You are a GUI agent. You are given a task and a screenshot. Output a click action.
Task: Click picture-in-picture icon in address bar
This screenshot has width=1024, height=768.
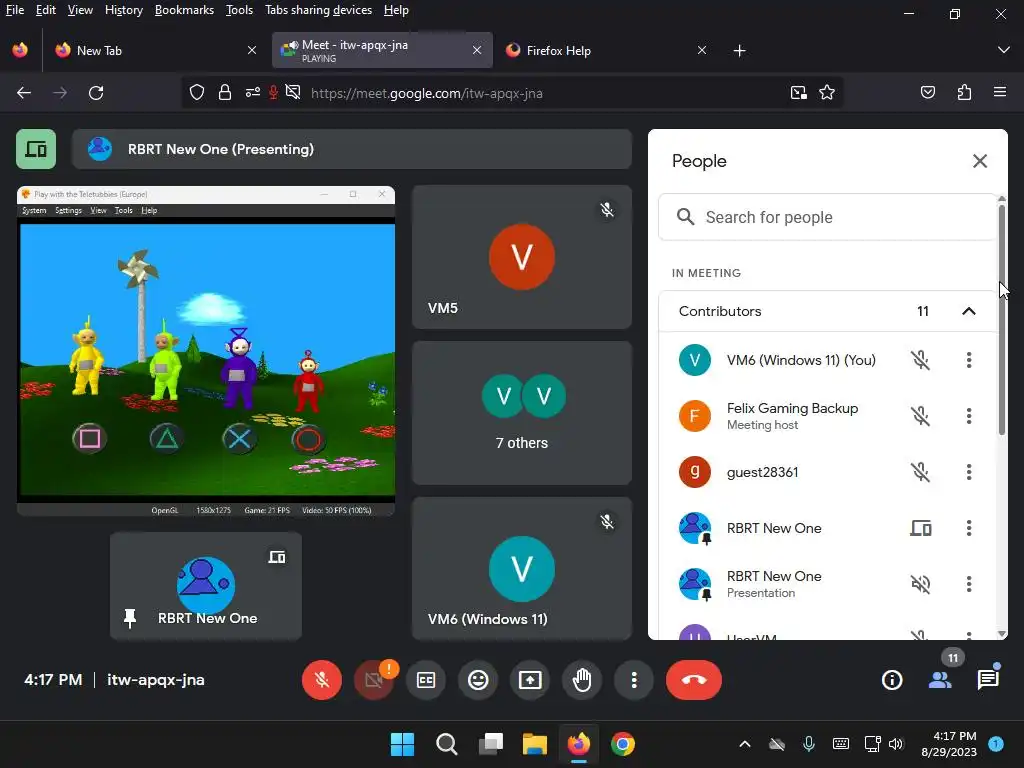799,93
